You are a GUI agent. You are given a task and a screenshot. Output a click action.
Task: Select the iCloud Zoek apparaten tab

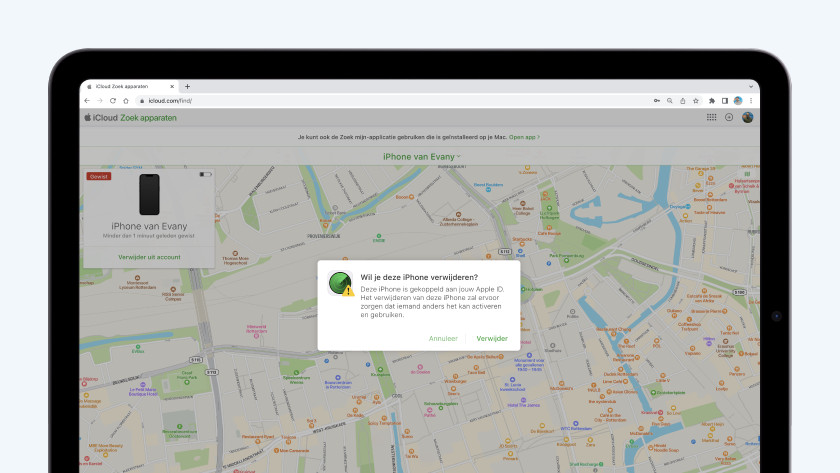[x=127, y=86]
